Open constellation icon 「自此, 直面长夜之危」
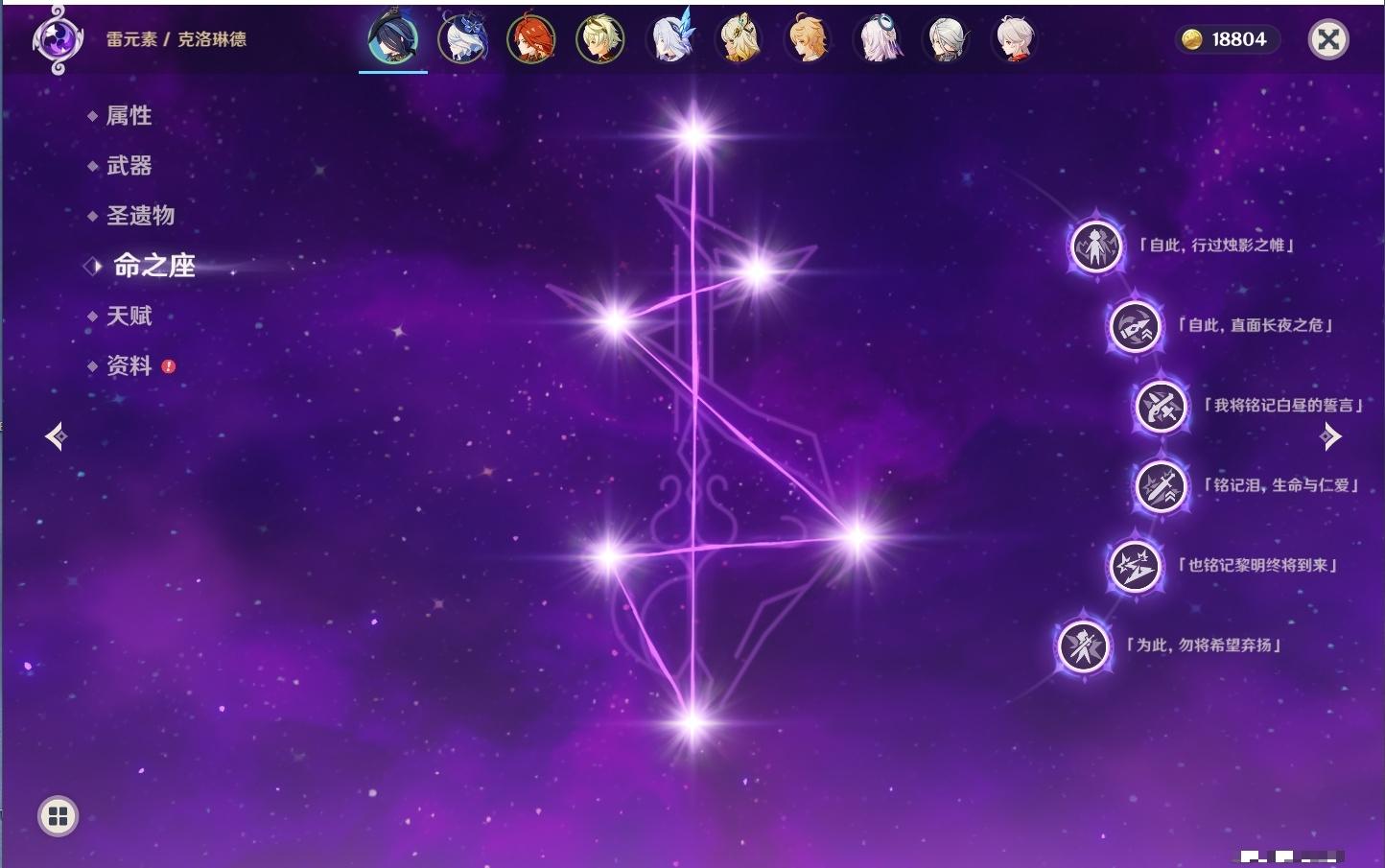Viewport: 1385px width, 868px height. [1135, 326]
